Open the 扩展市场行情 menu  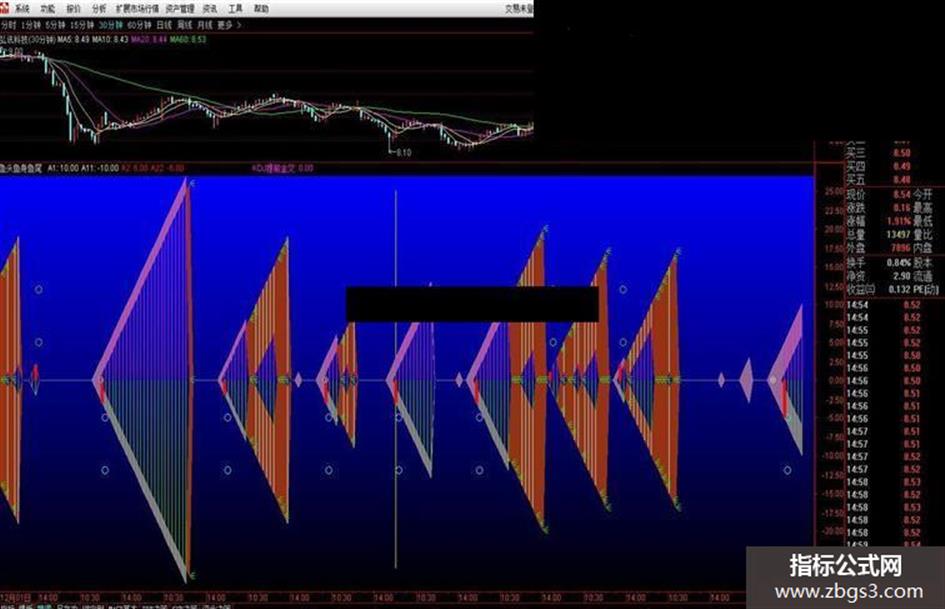tap(138, 9)
